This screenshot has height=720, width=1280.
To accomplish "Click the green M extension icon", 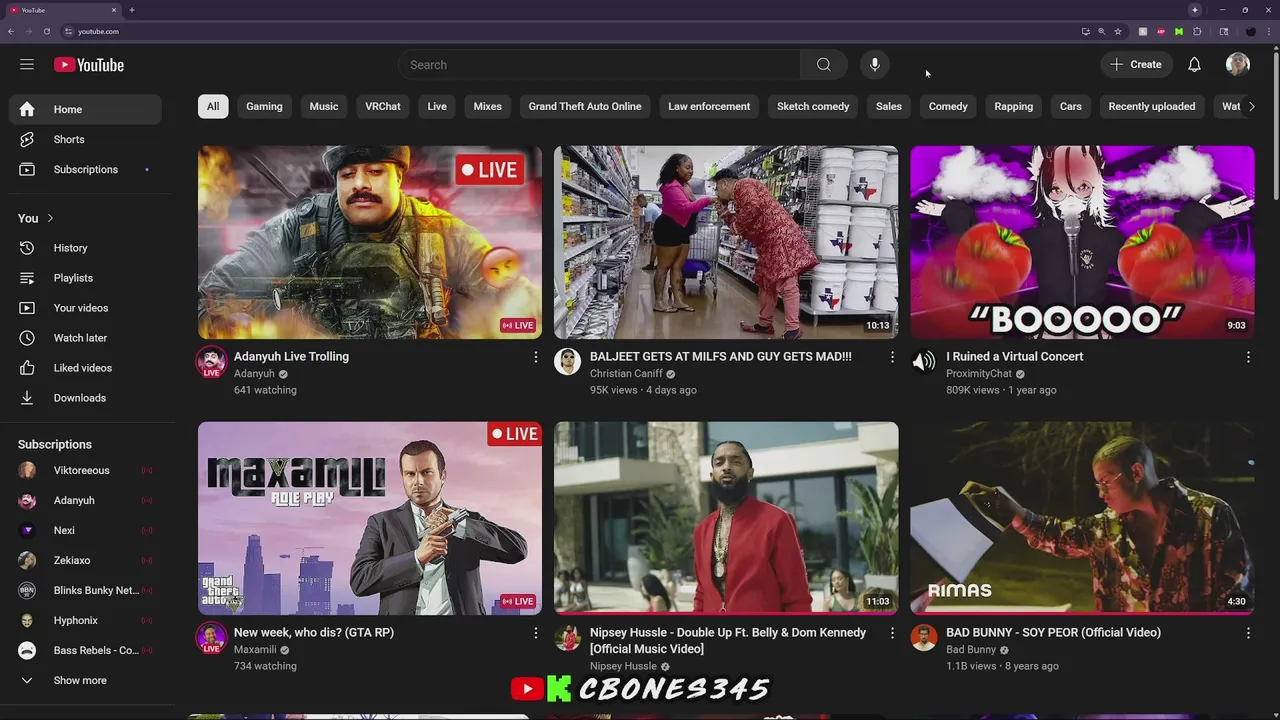I will pos(1179,32).
